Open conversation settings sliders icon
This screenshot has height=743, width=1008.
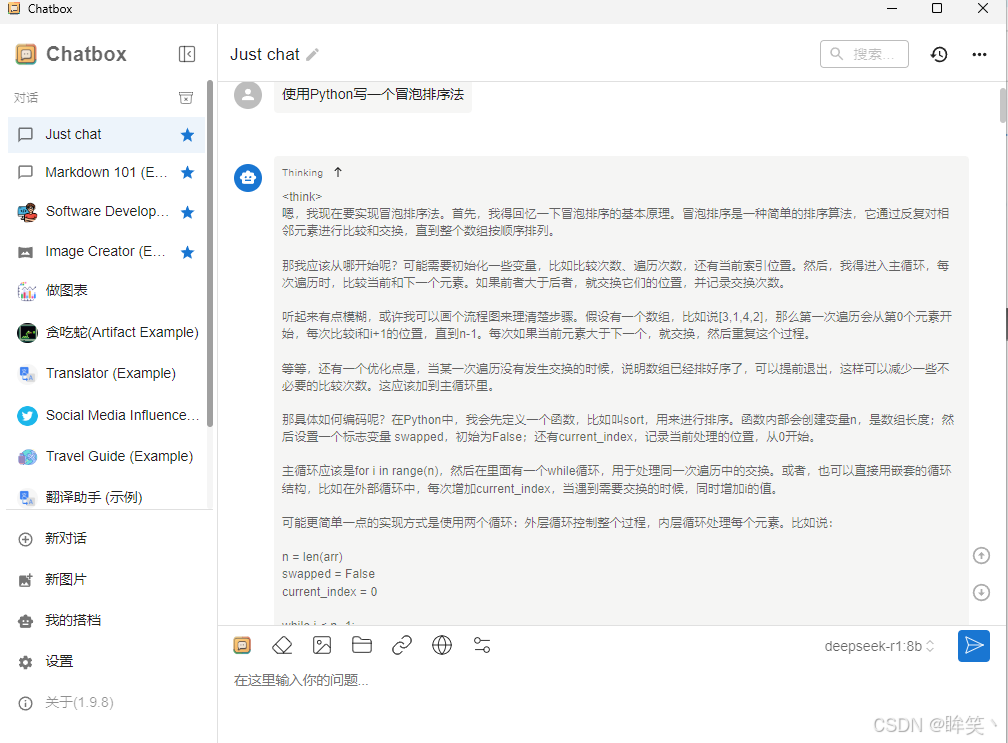[x=482, y=645]
